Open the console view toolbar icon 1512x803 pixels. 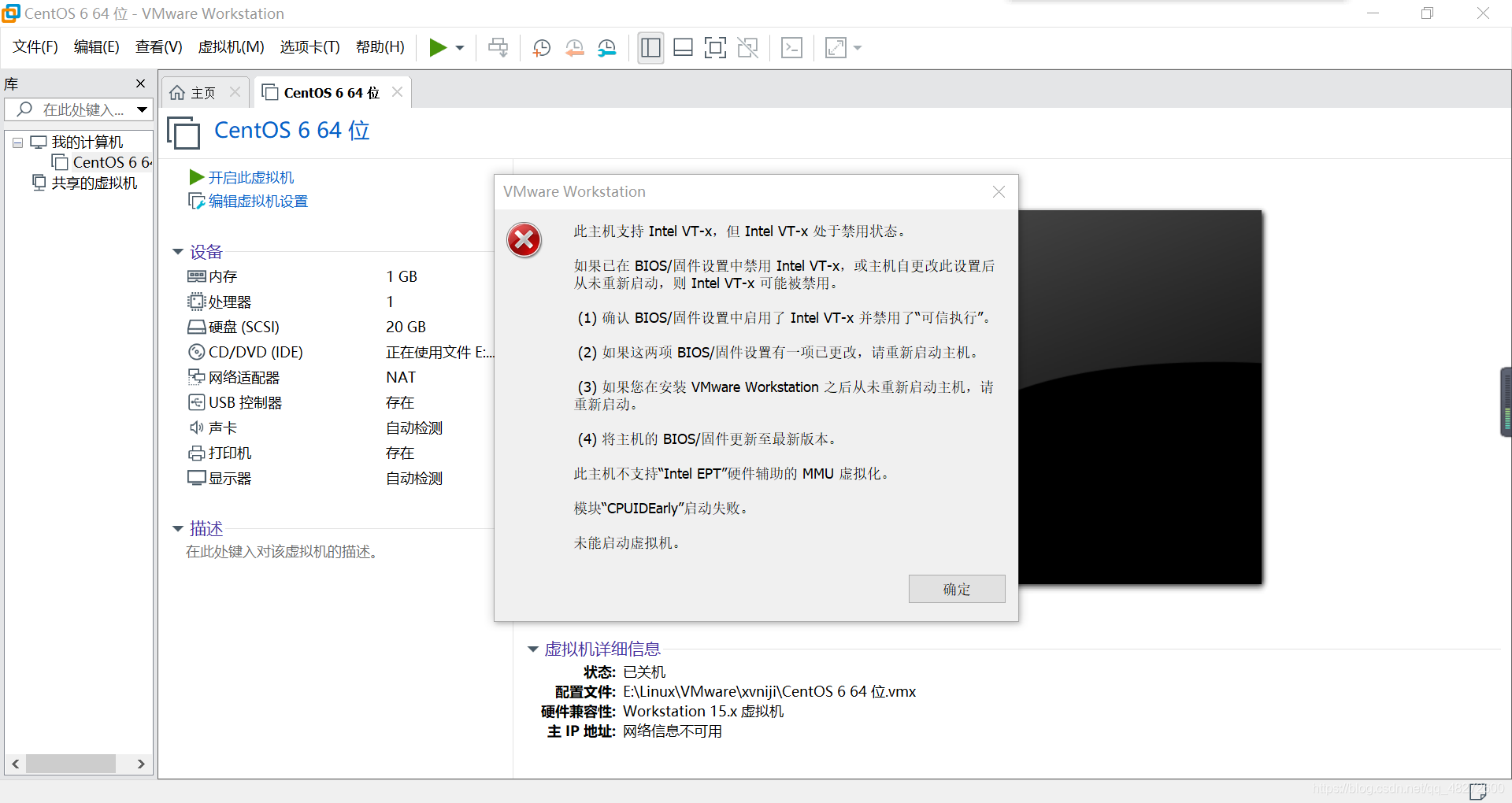[791, 48]
